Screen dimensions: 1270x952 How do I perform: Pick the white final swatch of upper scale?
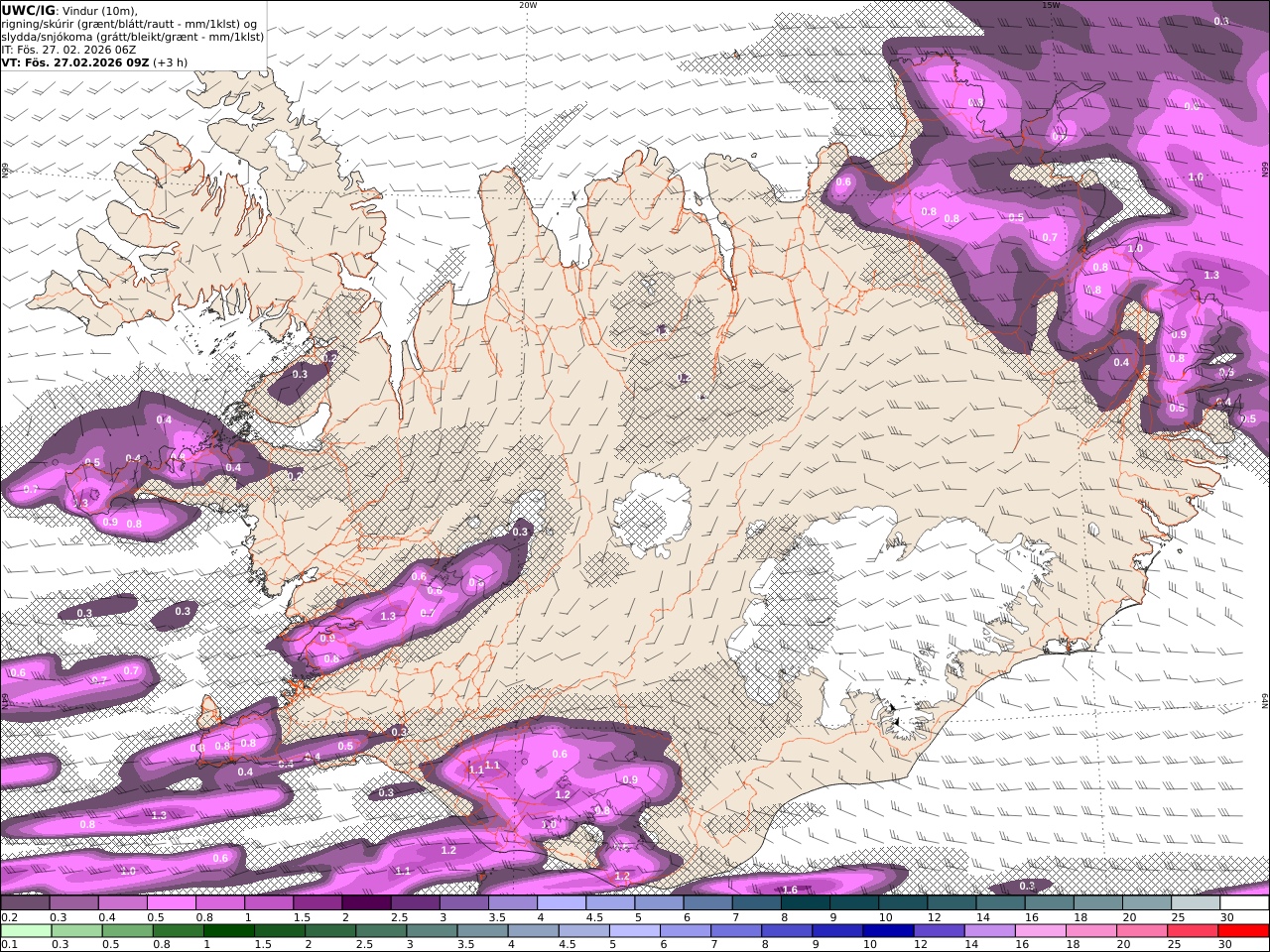(1244, 903)
